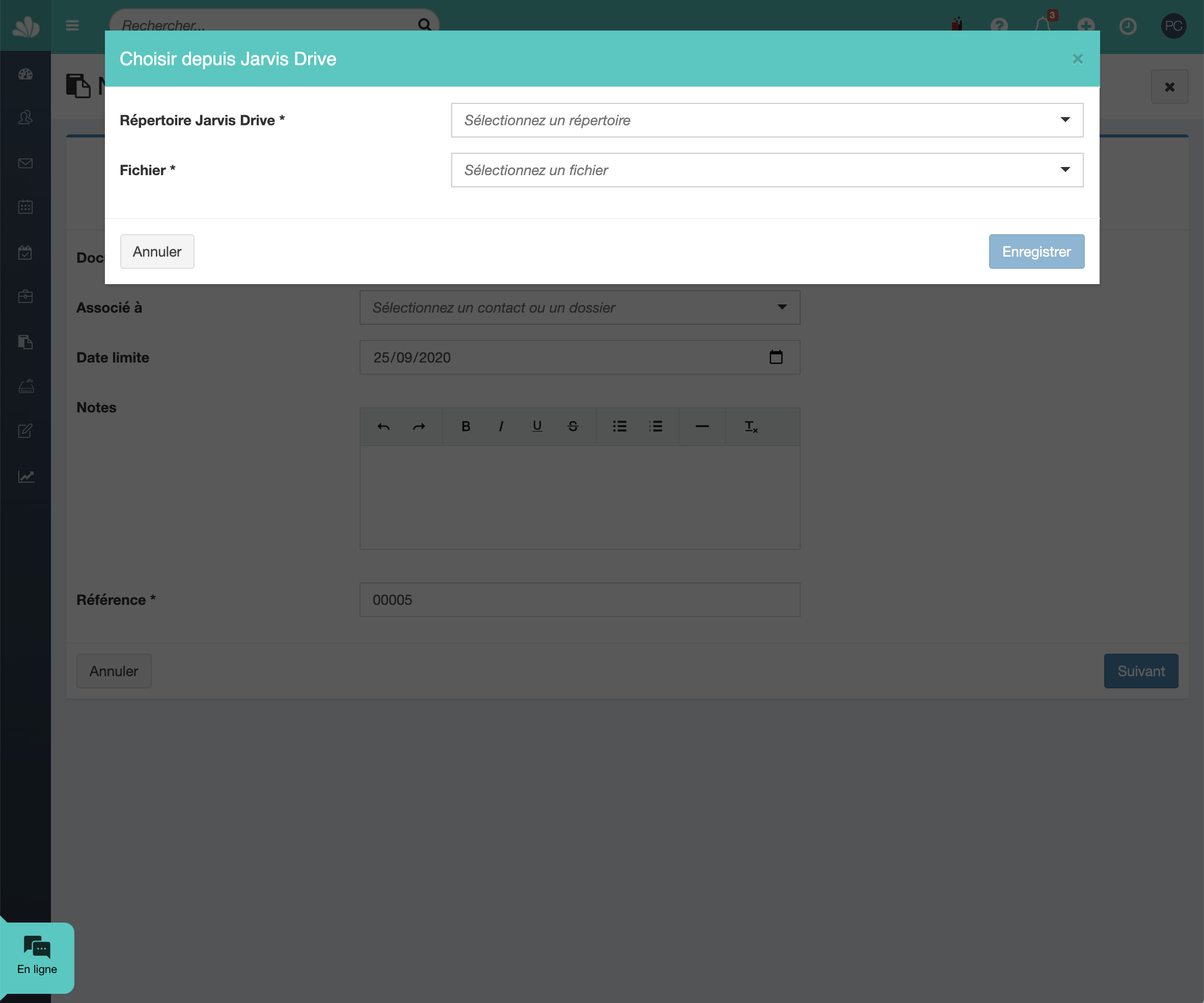Toggle bulleted list in Notes toolbar
This screenshot has width=1204, height=1003.
pos(619,427)
